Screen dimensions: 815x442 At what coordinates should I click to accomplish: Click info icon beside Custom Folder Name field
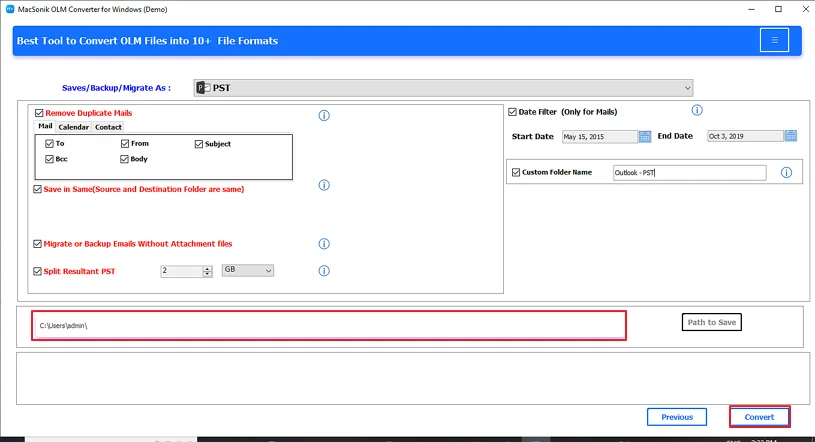[786, 173]
